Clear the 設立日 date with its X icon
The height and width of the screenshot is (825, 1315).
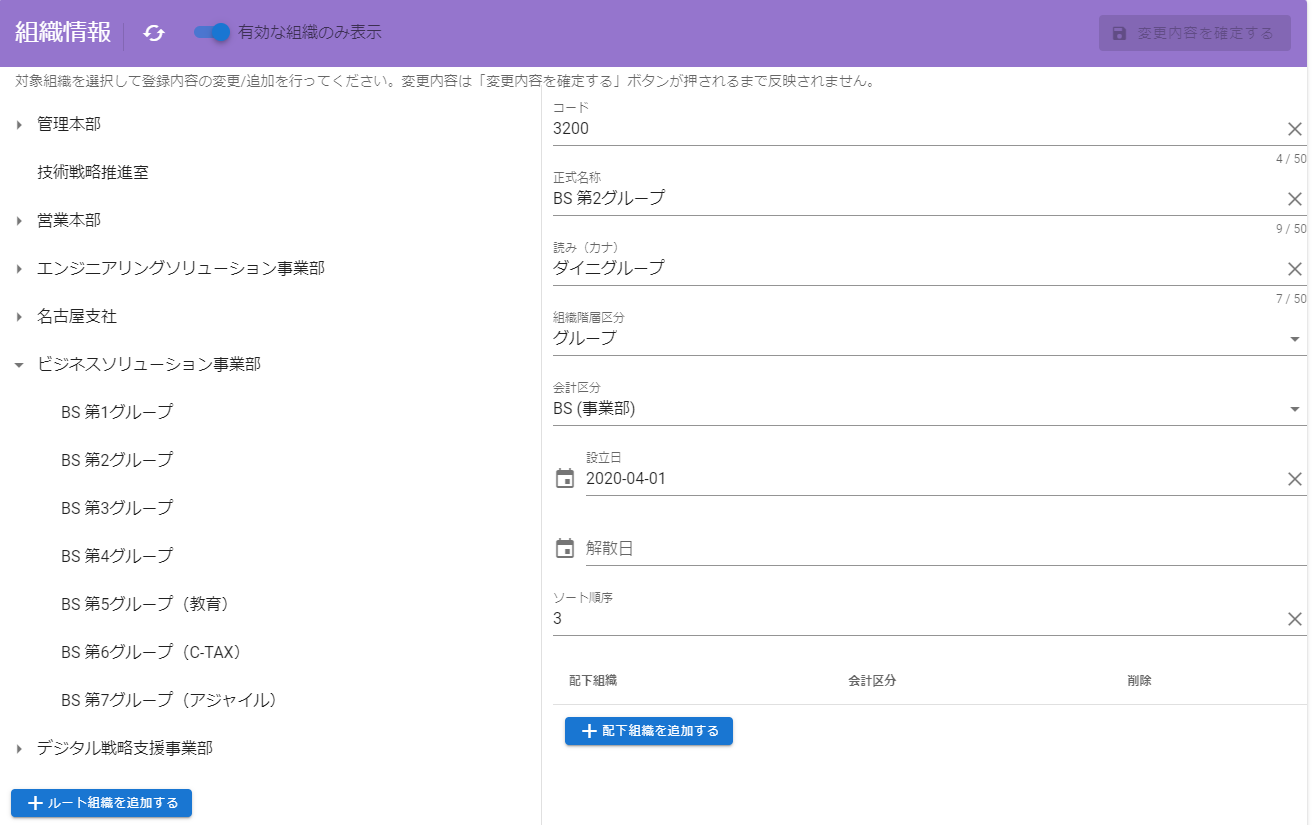coord(1294,478)
